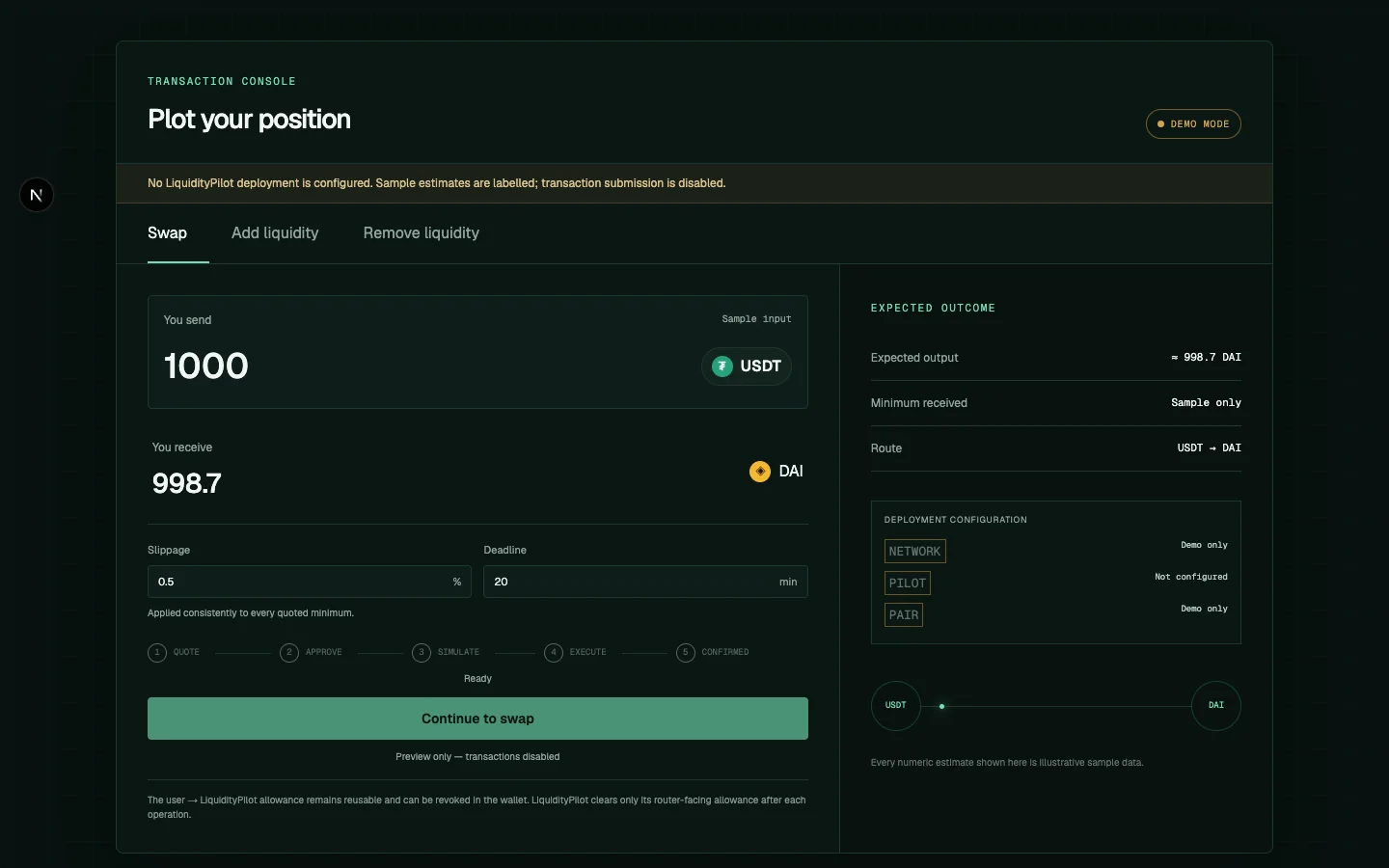Open the Next.js dev tools N badge
The width and height of the screenshot is (1389, 868).
click(x=37, y=195)
